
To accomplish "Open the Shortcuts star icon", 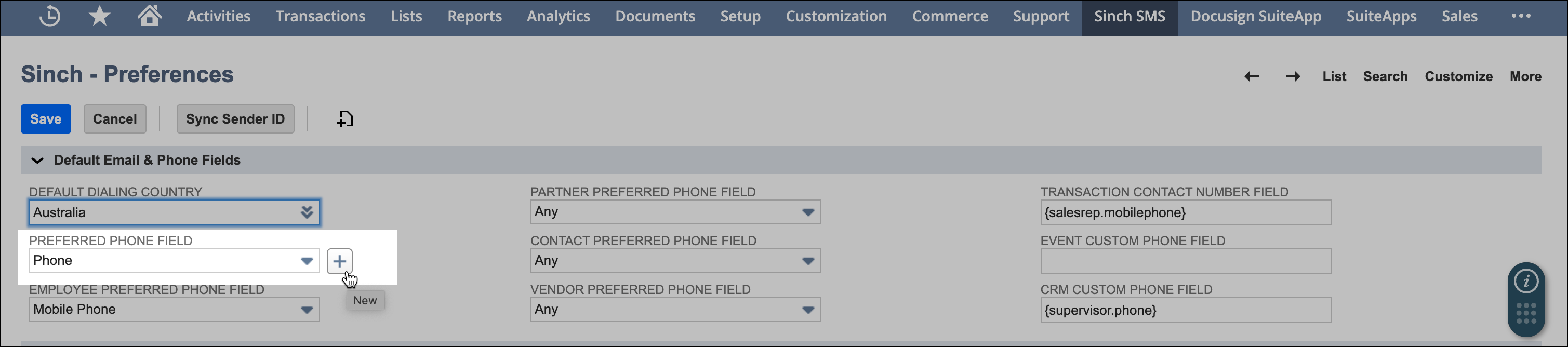I will click(99, 17).
